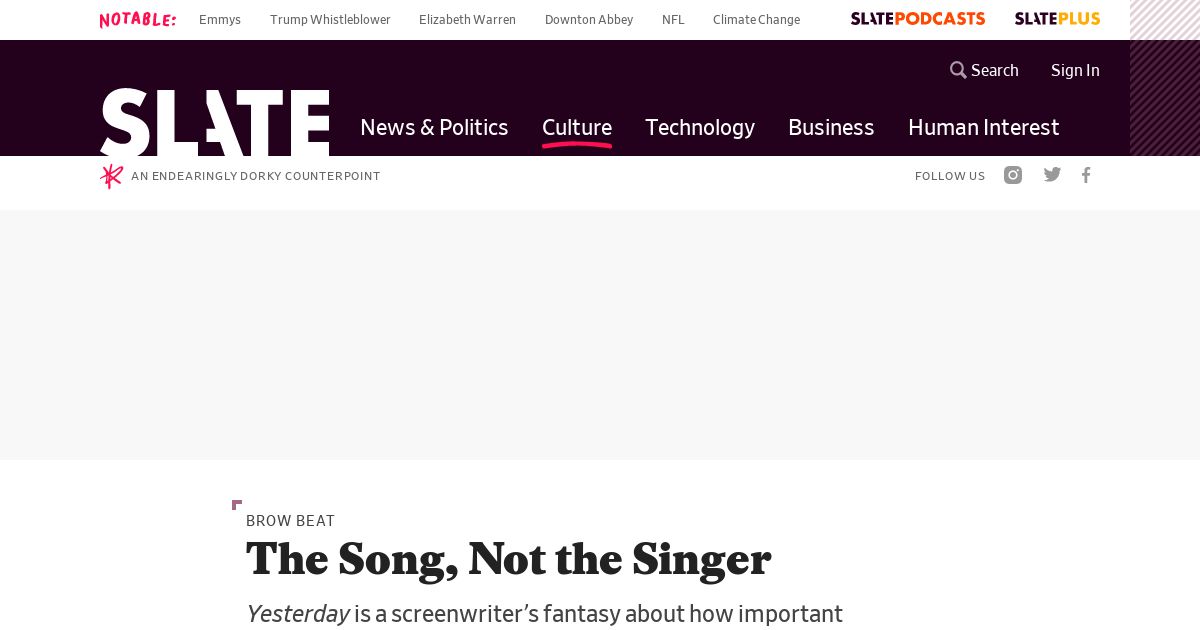Select the Culture section tab
Viewport: 1200px width, 630px height.
coord(577,127)
